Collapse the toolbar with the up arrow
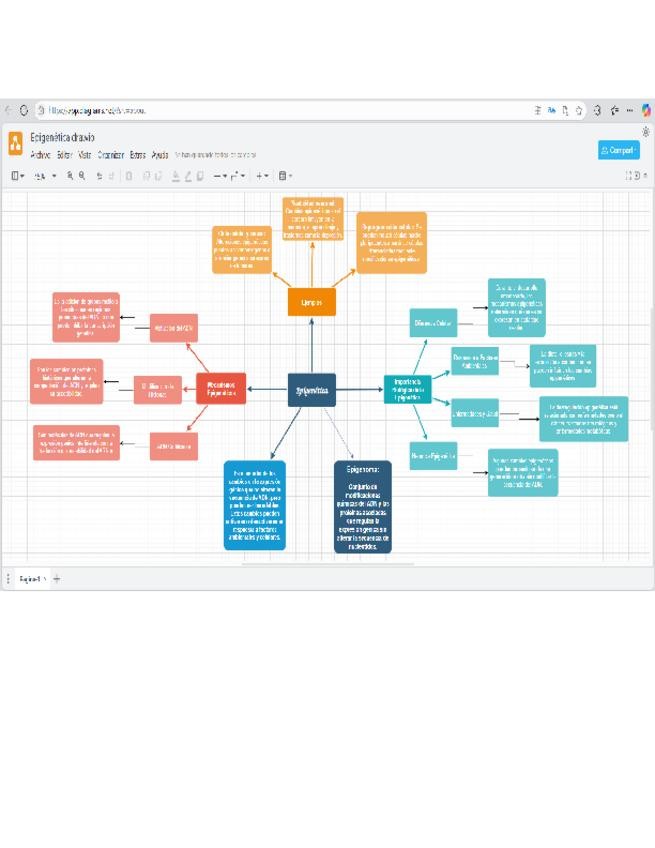Viewport: 655px width, 848px height. click(645, 176)
